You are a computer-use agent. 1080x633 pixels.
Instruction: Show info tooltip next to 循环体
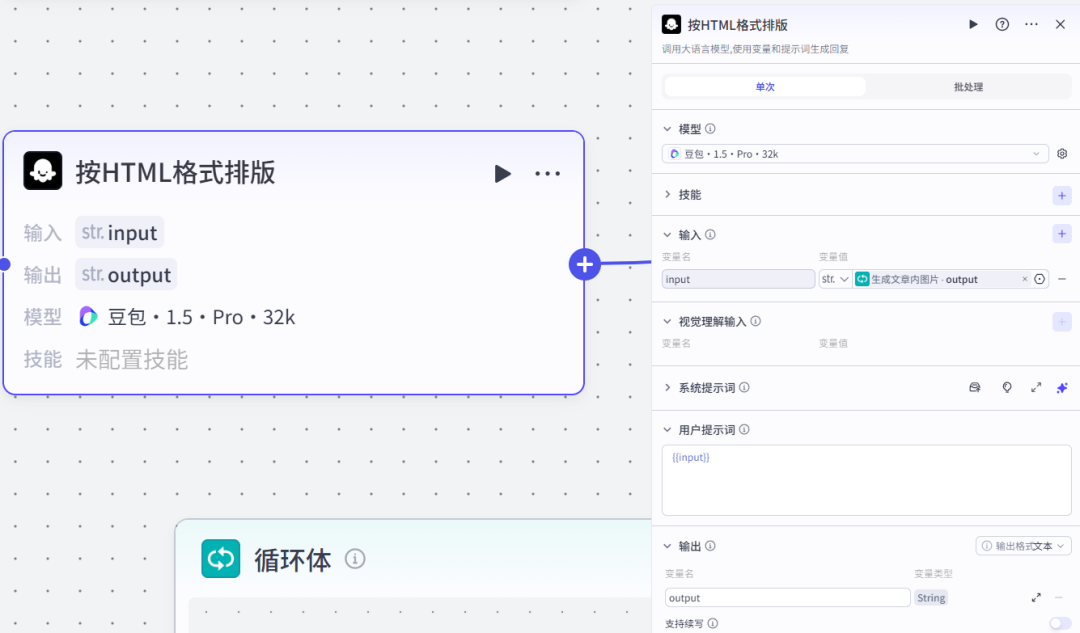[x=355, y=559]
